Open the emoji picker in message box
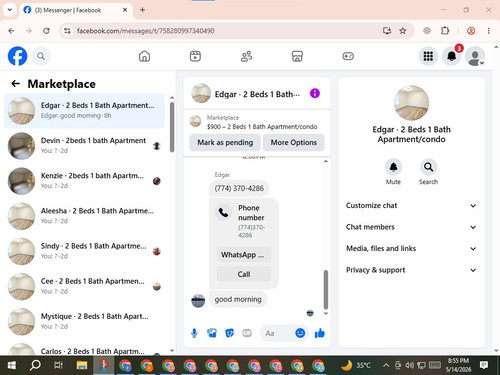Image resolution: width=500 pixels, height=375 pixels. click(x=300, y=333)
